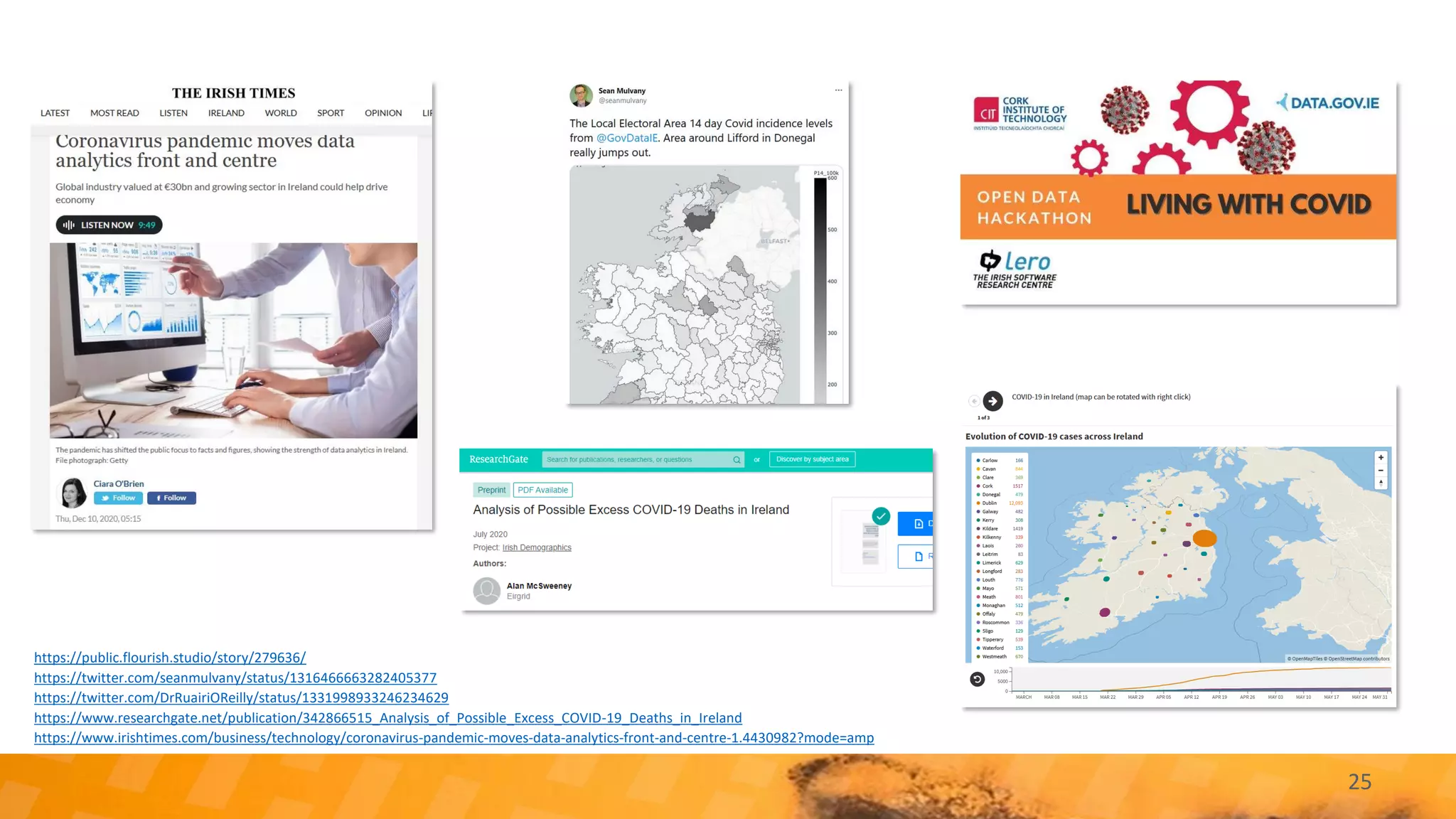The width and height of the screenshot is (1456, 819).
Task: Click the Irish Demographics project link
Action: [x=537, y=547]
